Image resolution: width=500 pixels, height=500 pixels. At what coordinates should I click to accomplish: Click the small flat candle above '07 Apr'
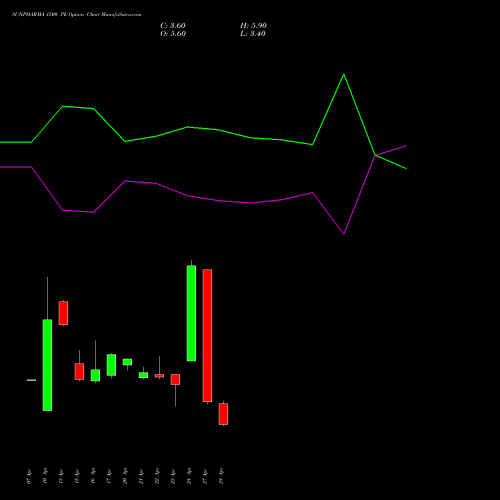point(31,380)
